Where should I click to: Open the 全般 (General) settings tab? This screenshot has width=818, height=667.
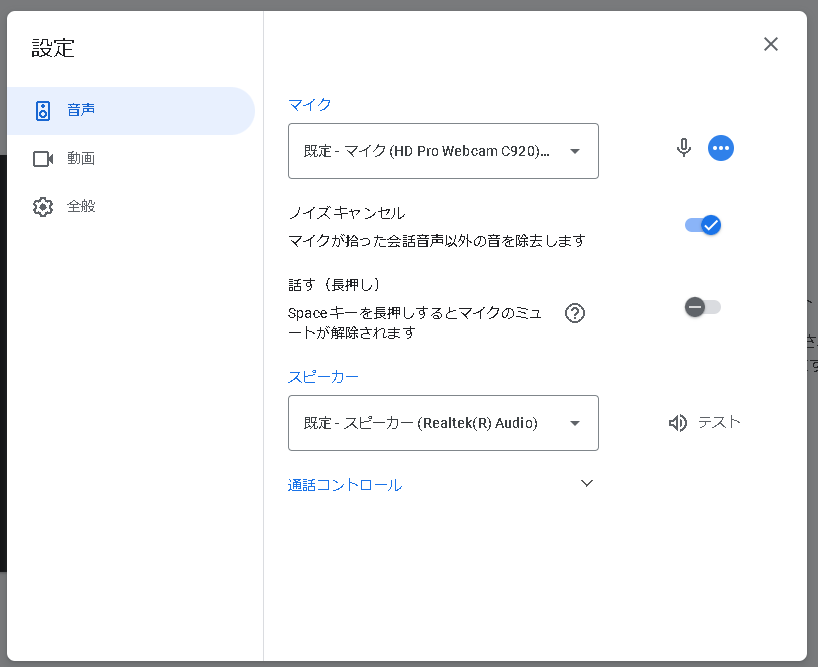pos(130,207)
